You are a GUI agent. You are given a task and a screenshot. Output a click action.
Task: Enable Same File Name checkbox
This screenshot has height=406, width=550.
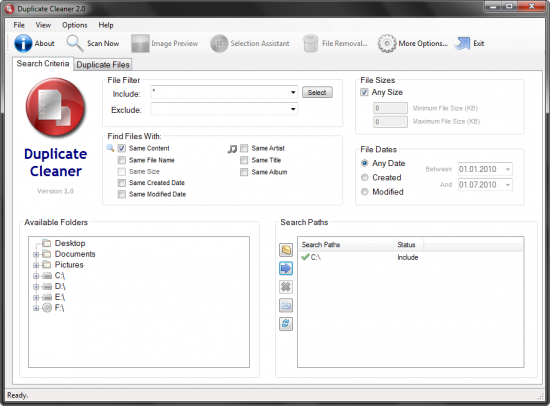point(121,160)
